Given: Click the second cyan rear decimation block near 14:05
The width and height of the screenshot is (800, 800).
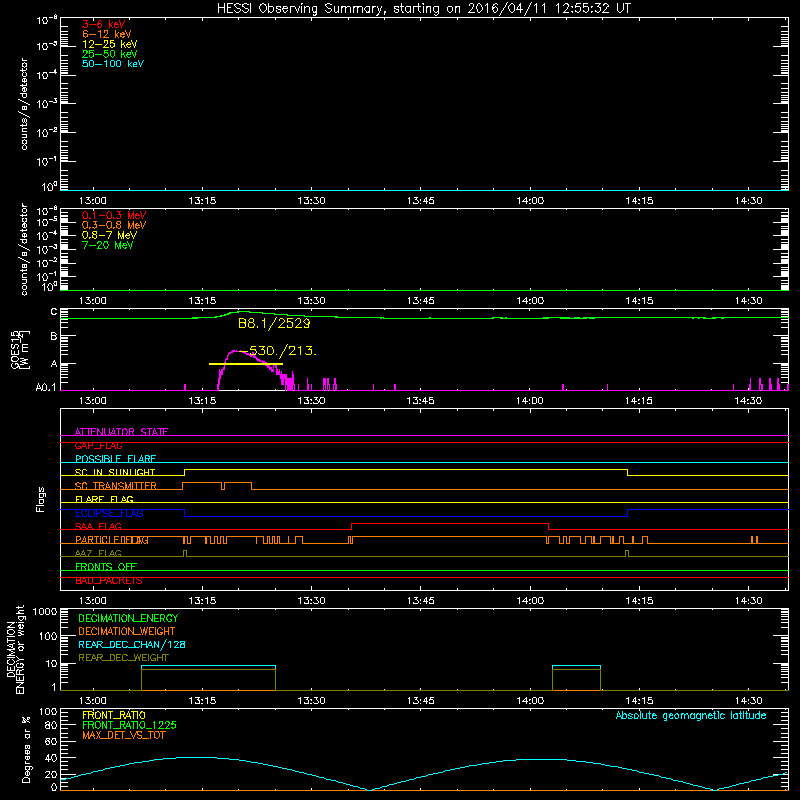Looking at the screenshot, I should coord(577,666).
